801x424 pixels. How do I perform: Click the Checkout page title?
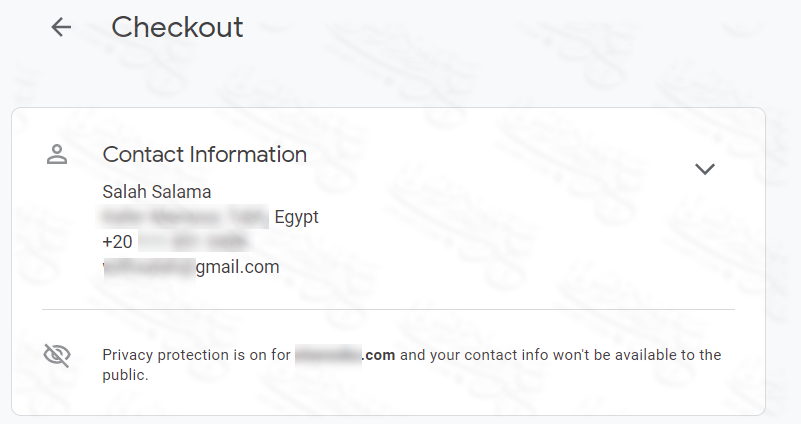tap(177, 27)
